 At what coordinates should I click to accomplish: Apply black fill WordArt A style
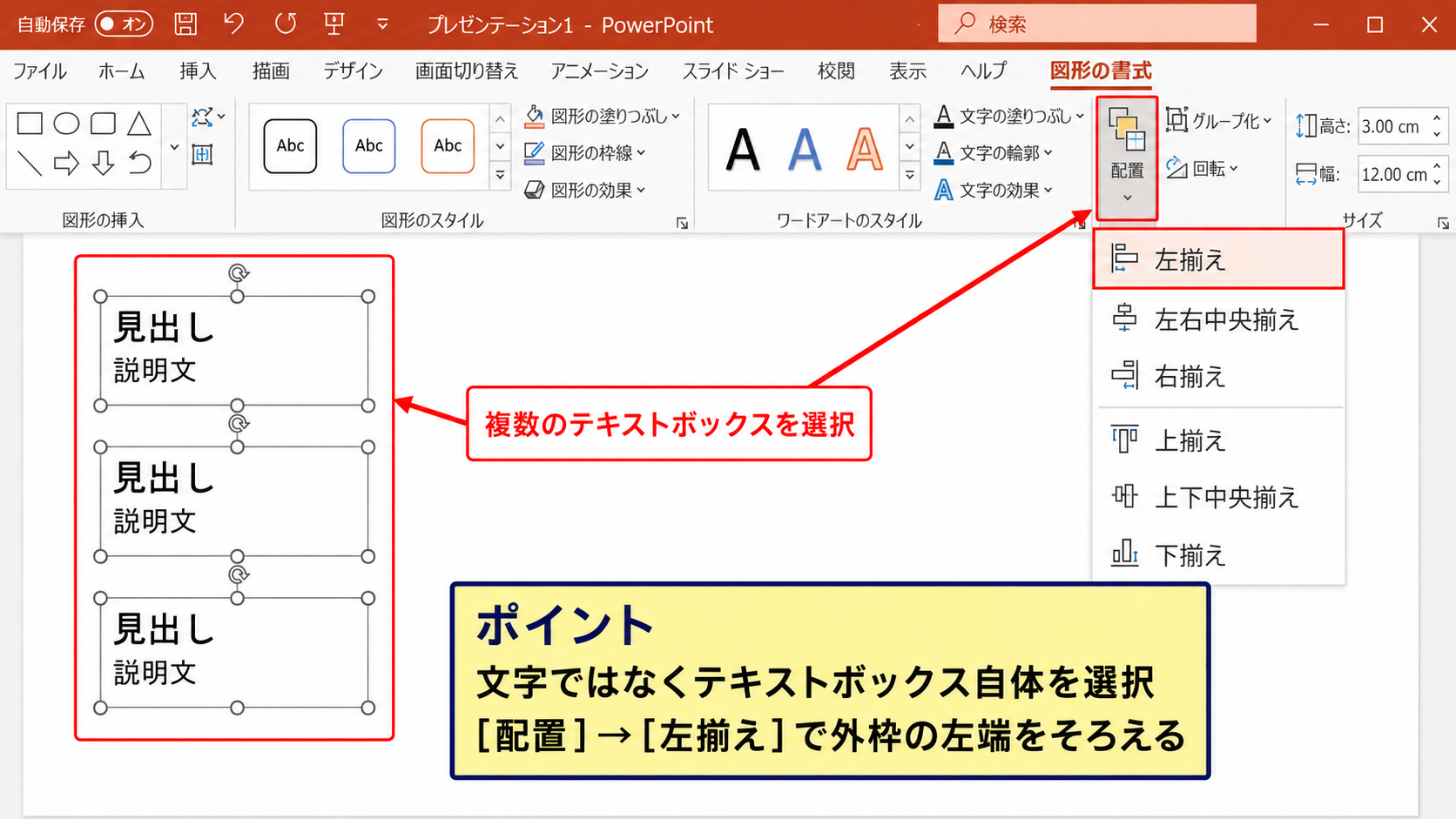(743, 150)
